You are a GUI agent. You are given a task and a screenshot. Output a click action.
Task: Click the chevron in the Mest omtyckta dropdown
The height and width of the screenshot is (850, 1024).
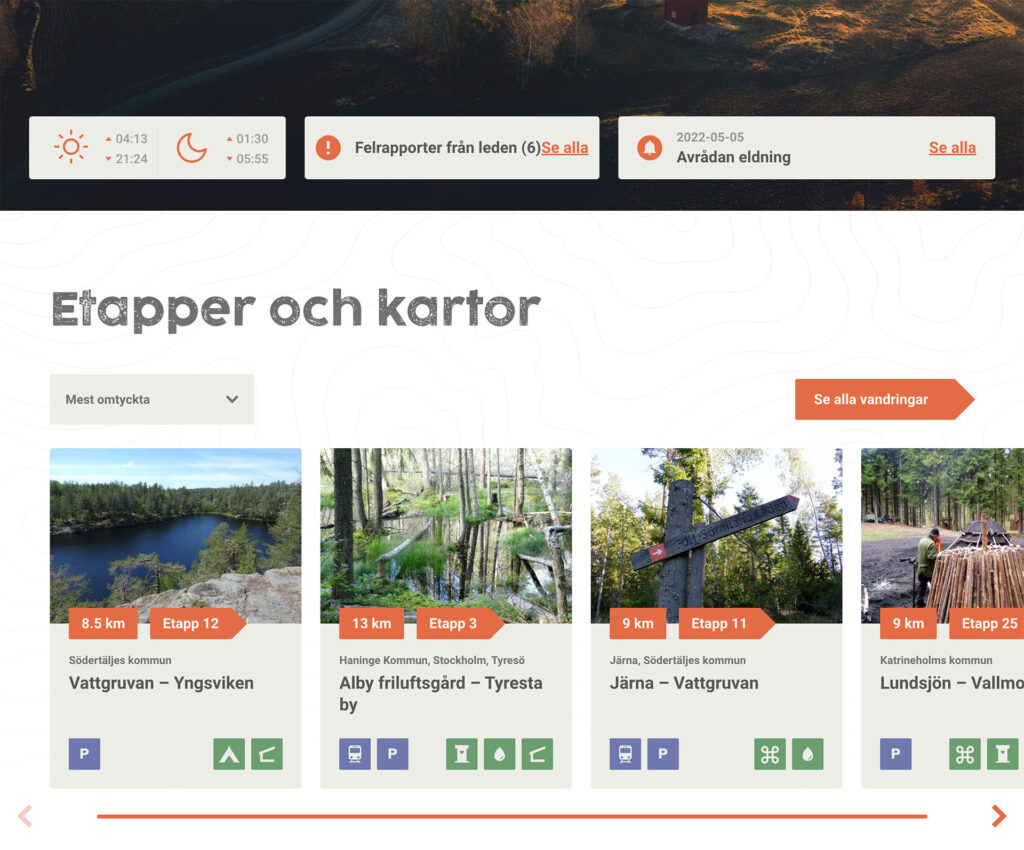click(232, 399)
